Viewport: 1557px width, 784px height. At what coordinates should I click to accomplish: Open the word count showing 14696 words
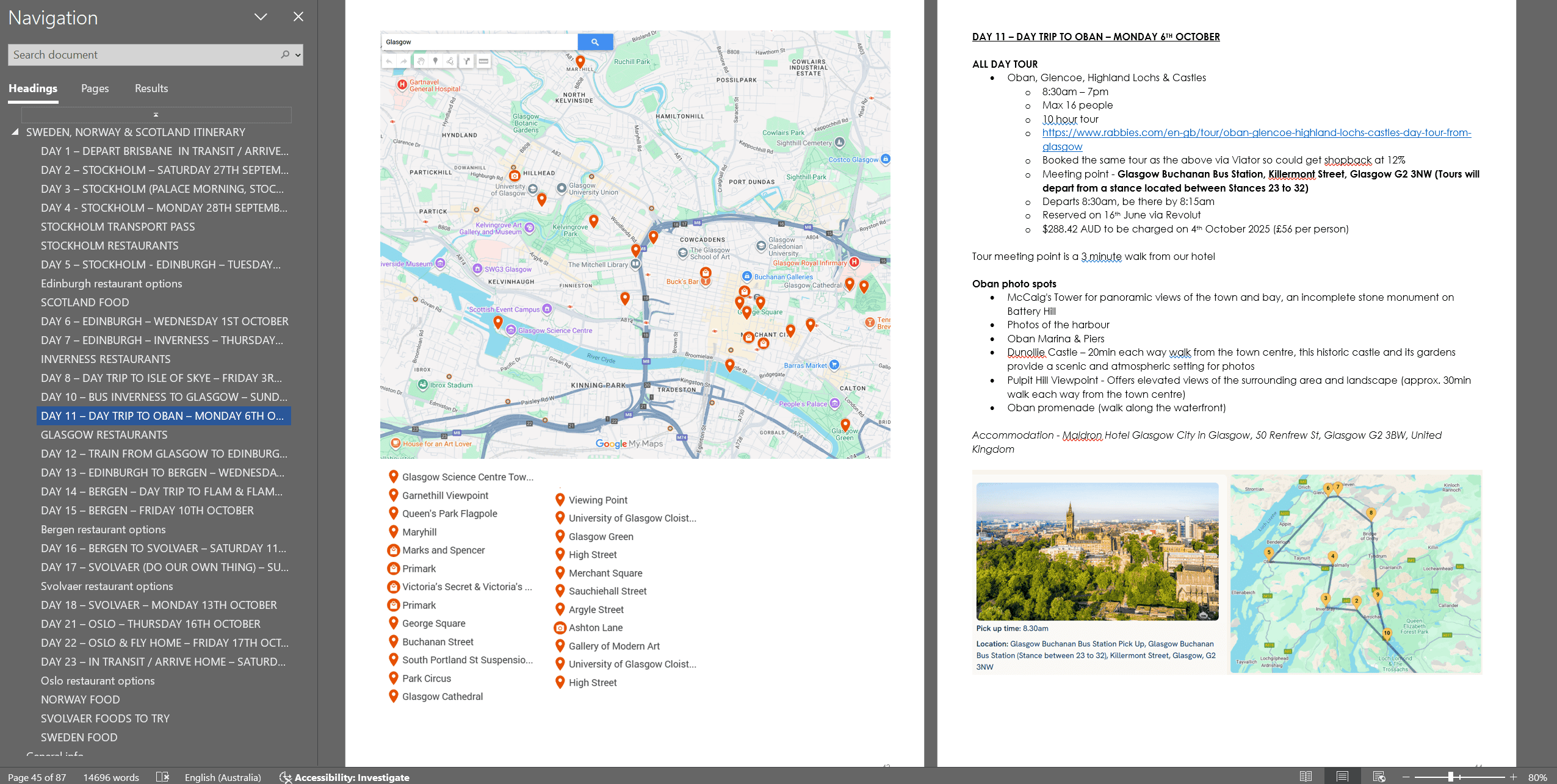(111, 777)
